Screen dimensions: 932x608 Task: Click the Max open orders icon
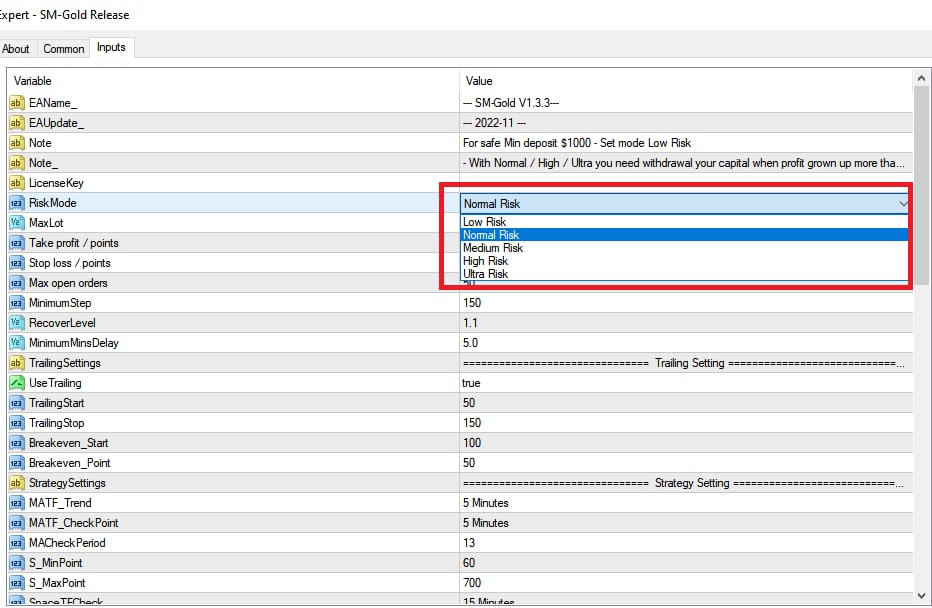click(16, 283)
